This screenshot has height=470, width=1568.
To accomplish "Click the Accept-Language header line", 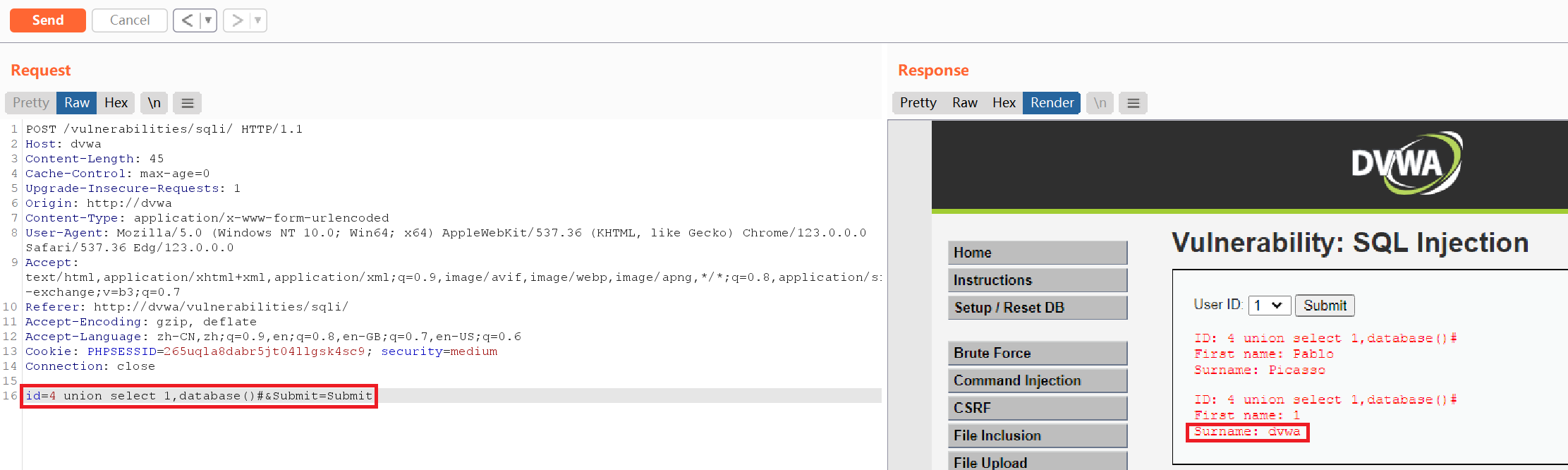I will tap(274, 337).
